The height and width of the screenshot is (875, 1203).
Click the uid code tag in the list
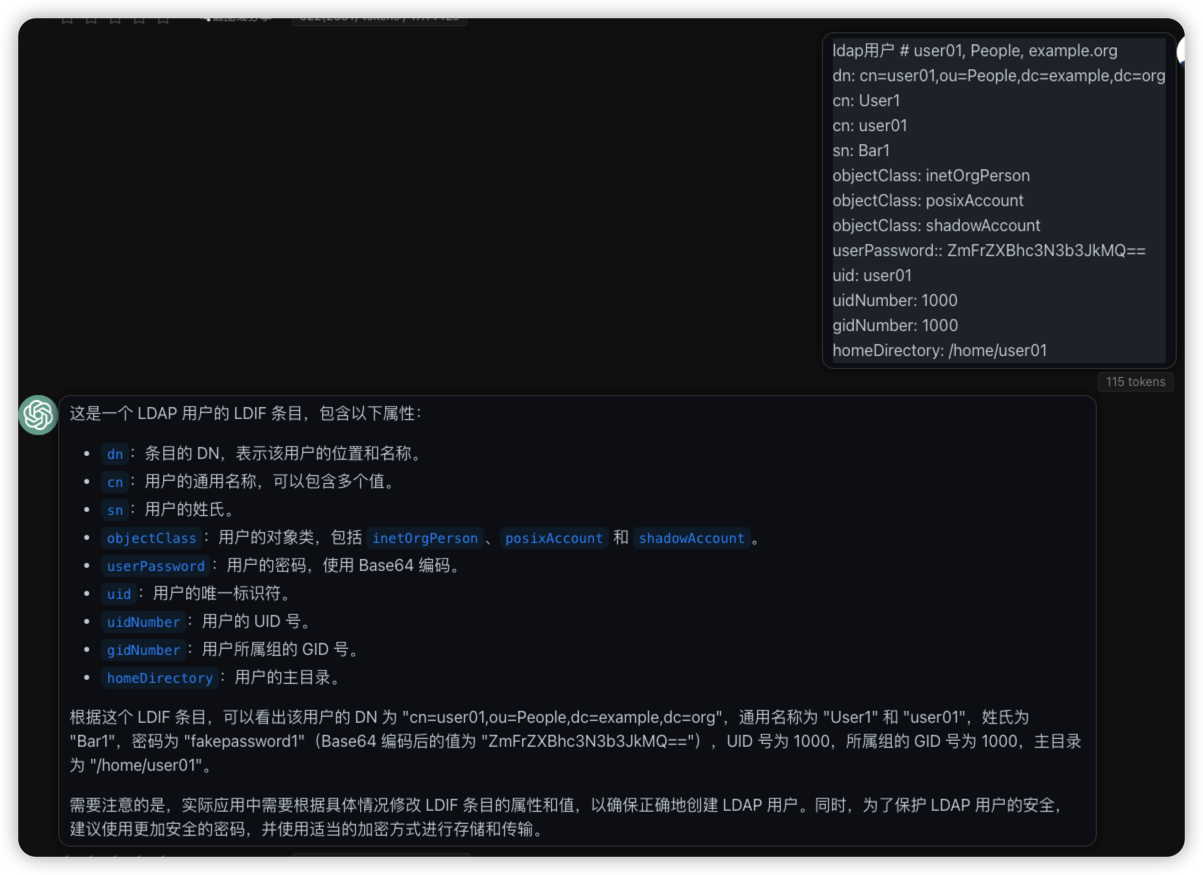[119, 594]
